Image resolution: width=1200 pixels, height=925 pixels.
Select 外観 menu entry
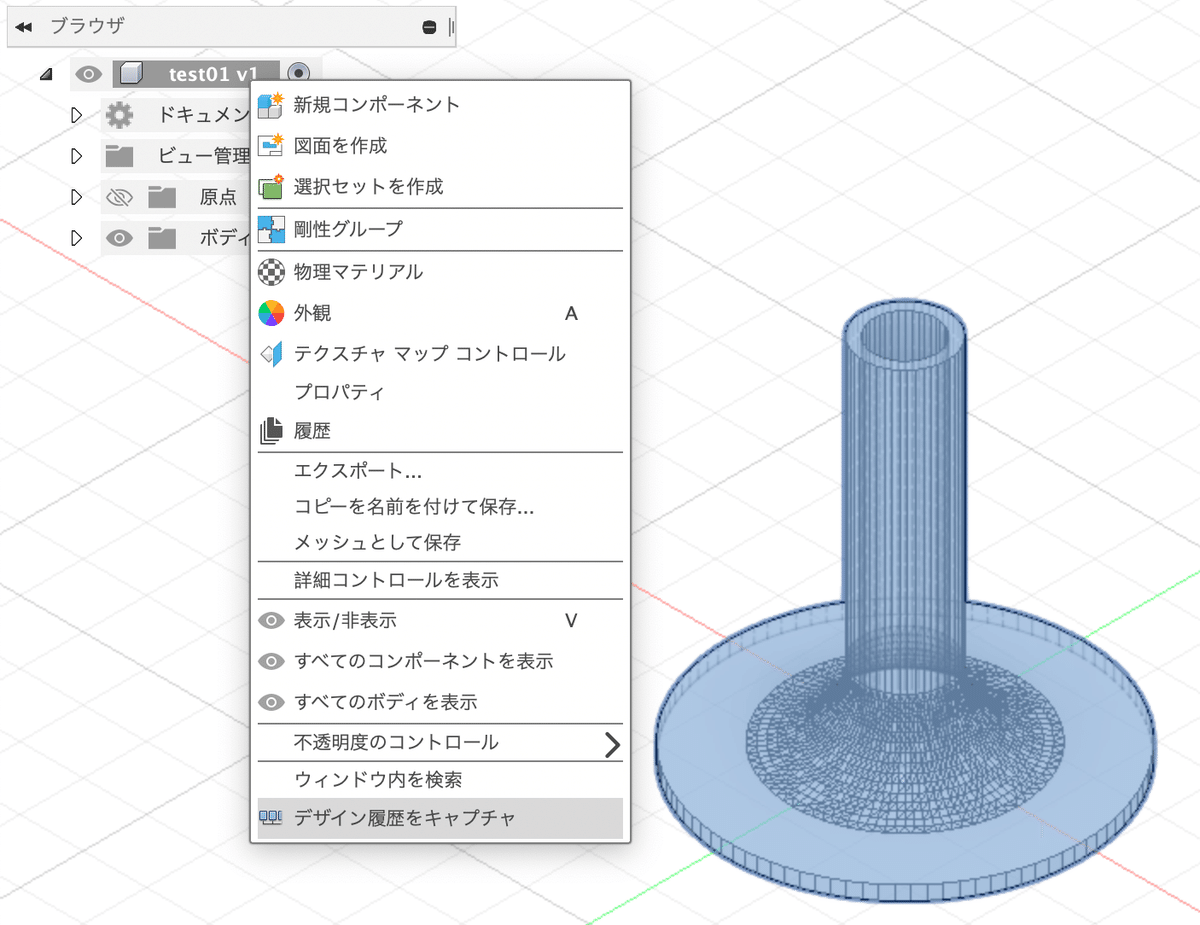click(x=440, y=313)
